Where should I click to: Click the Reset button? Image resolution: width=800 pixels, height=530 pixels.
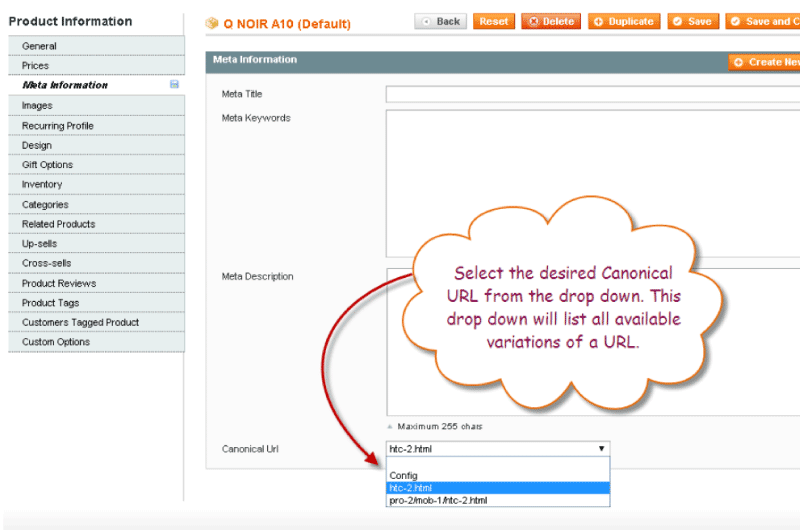pos(494,21)
